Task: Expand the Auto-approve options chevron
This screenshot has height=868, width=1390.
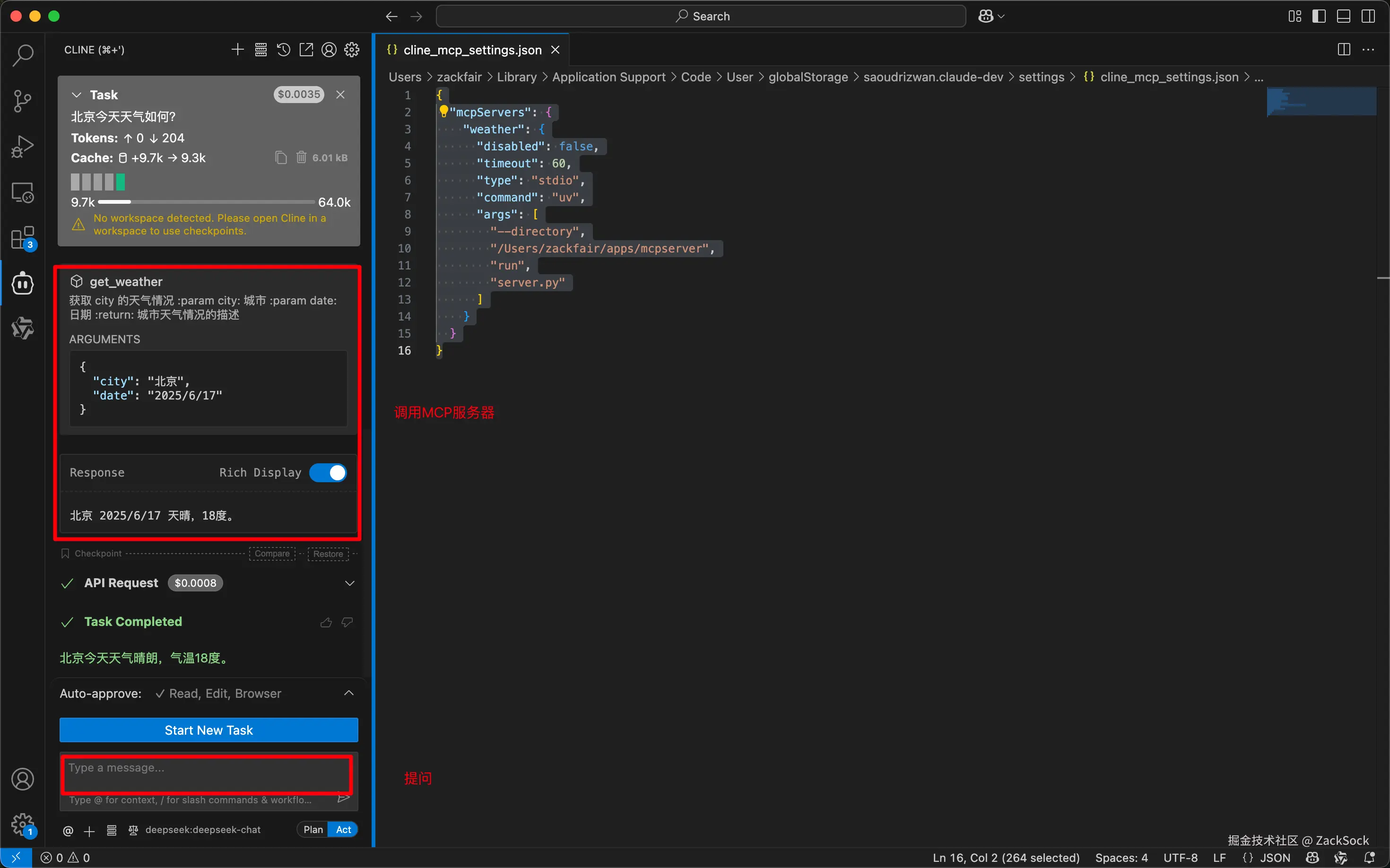Action: [x=348, y=694]
